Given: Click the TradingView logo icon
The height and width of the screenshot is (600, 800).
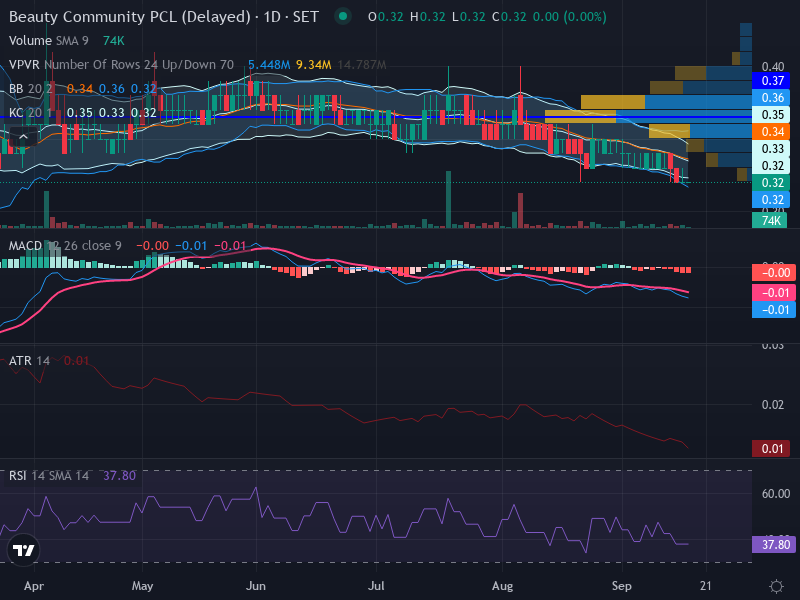Looking at the screenshot, I should tap(23, 550).
